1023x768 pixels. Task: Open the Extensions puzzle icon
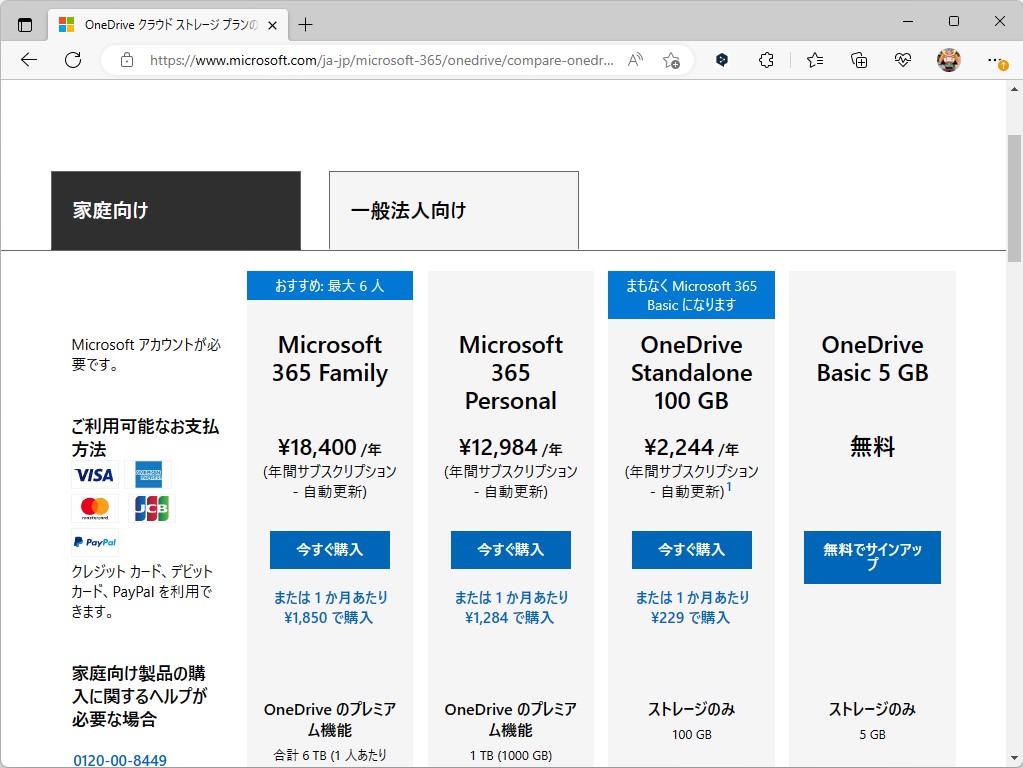coord(766,60)
